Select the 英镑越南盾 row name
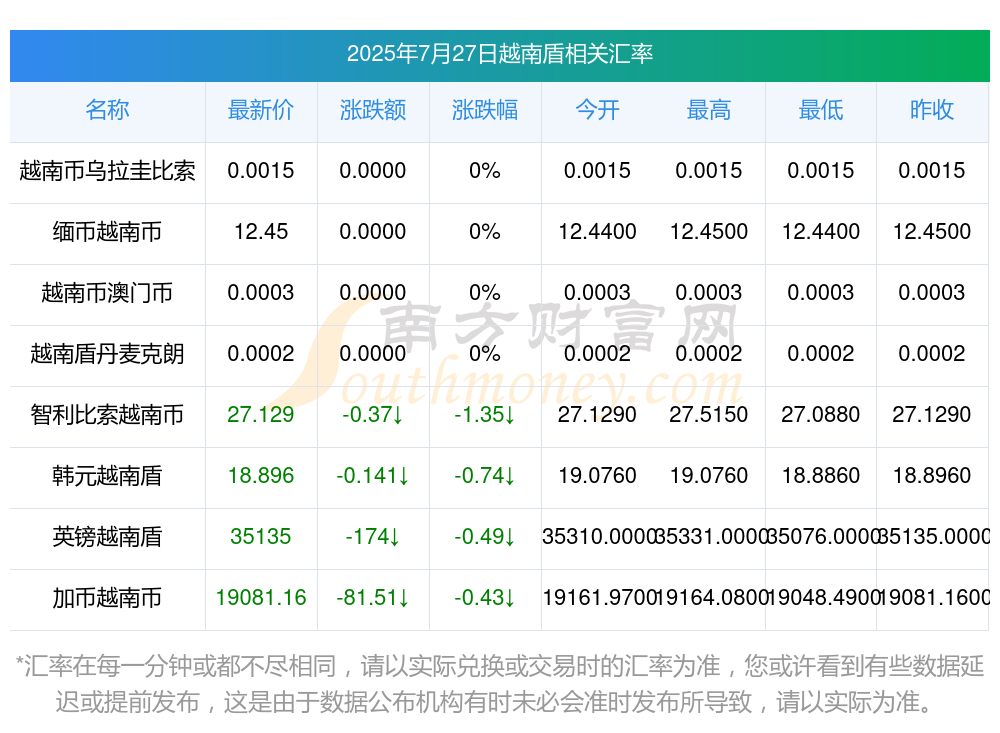Viewport: 1000px width, 733px height. tap(107, 537)
